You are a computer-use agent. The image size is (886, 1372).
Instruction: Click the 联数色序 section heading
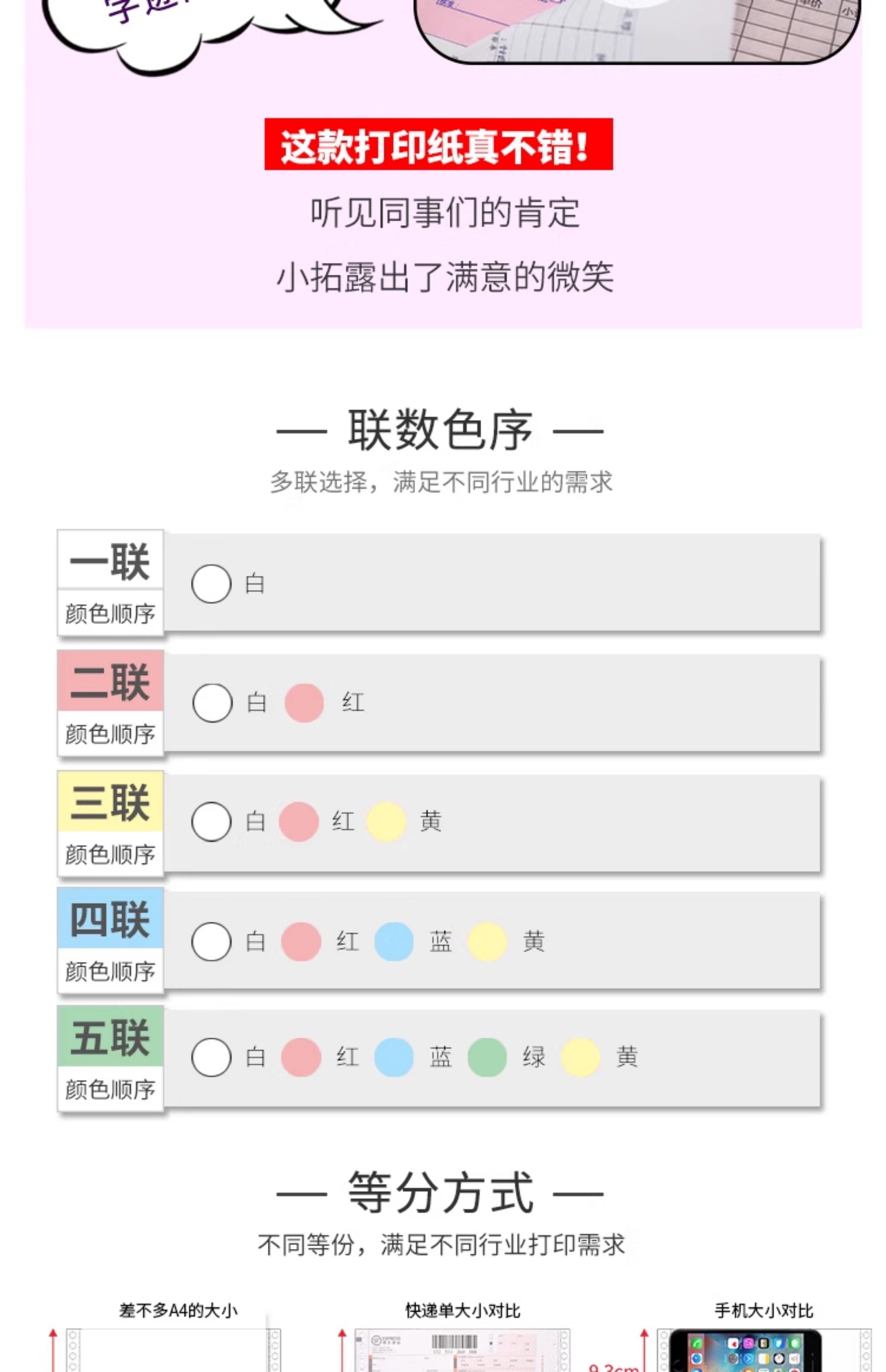coord(440,430)
